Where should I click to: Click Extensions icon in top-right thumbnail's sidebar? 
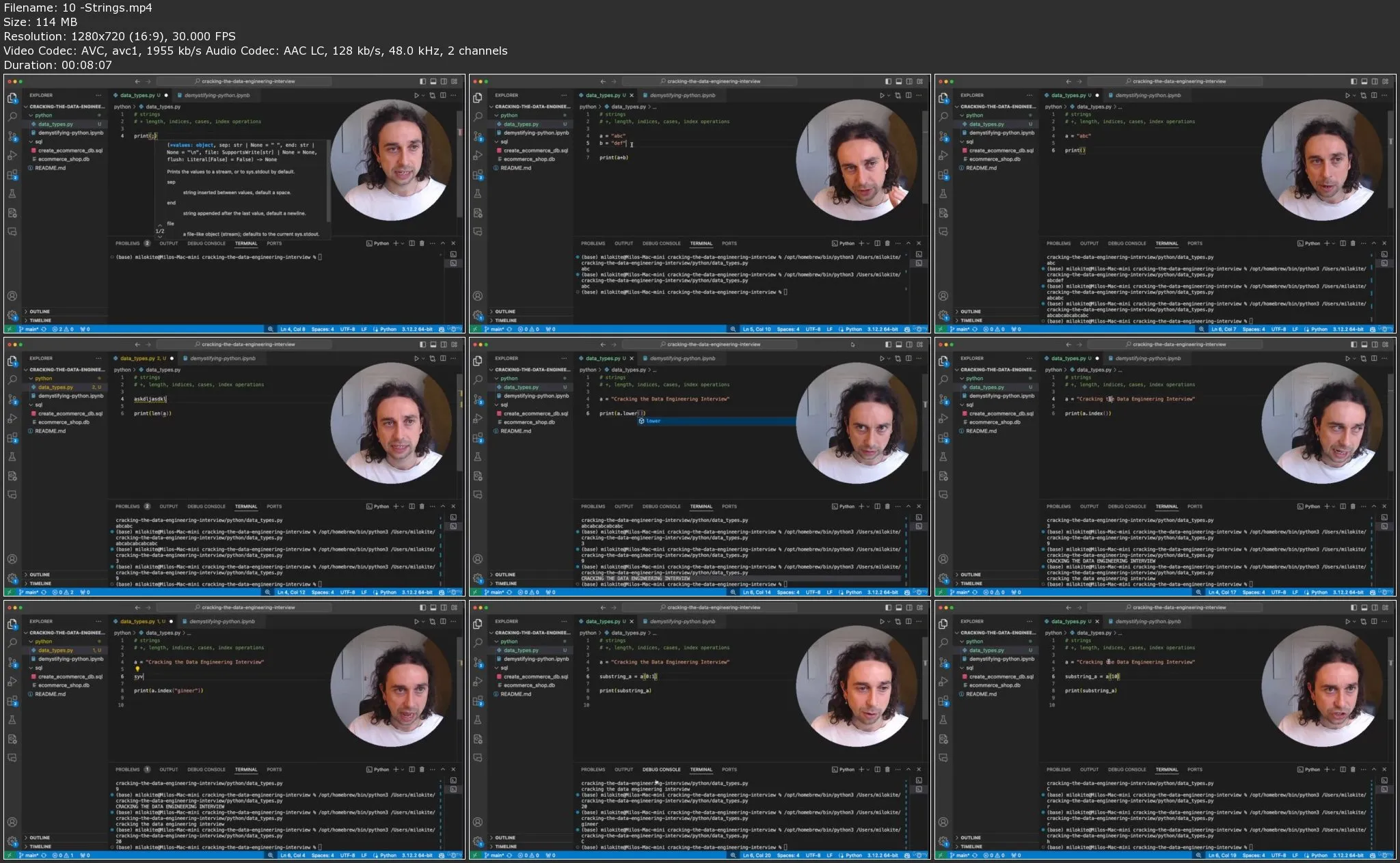[x=943, y=174]
